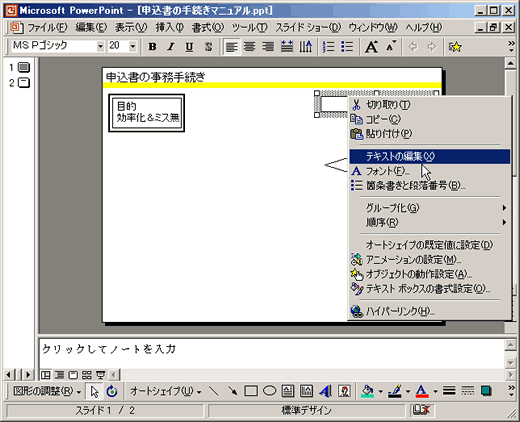Choose 切り取り(T) in context menu
Viewport: 520px width, 422px height.
point(430,105)
